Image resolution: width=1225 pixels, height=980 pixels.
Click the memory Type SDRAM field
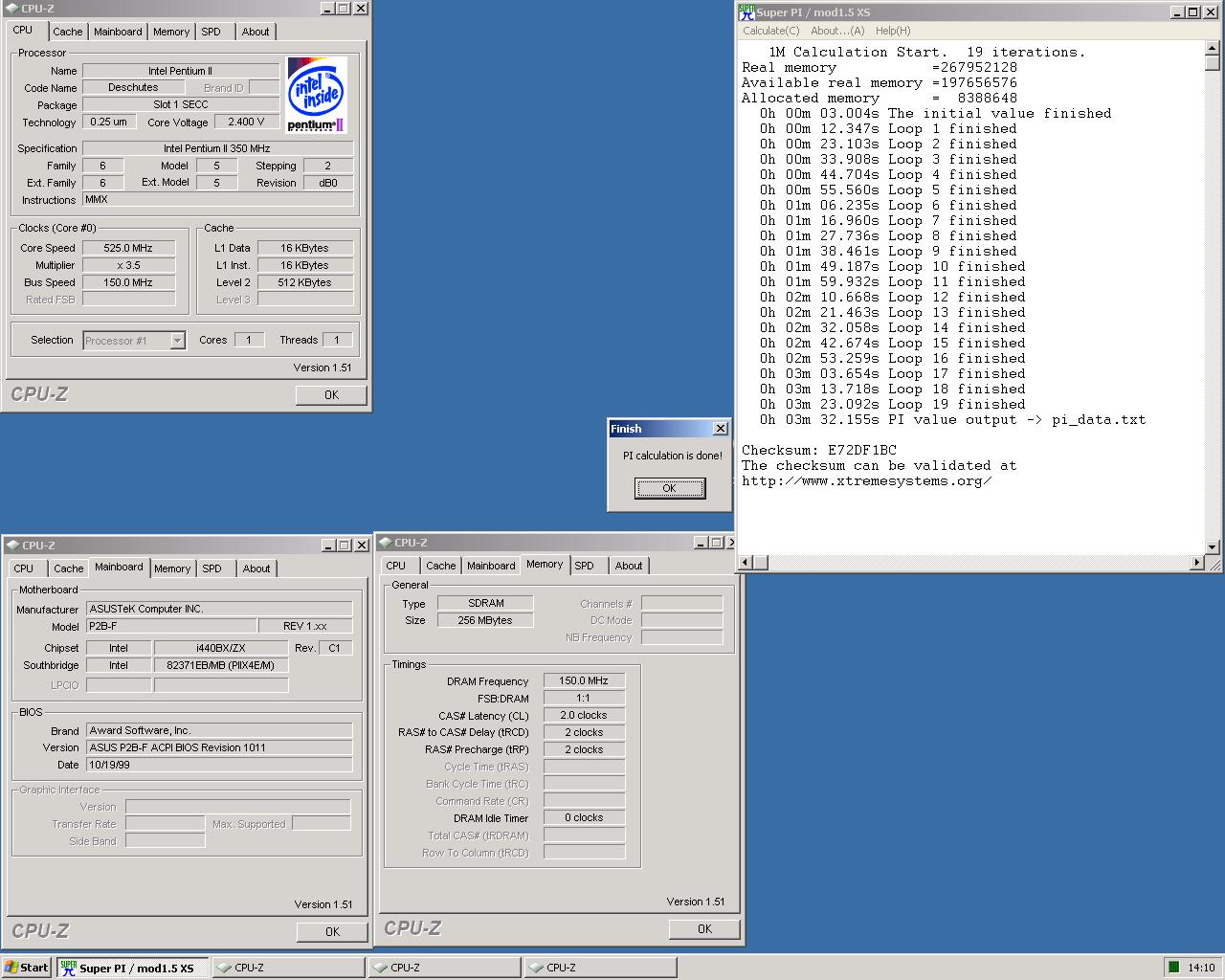[485, 603]
